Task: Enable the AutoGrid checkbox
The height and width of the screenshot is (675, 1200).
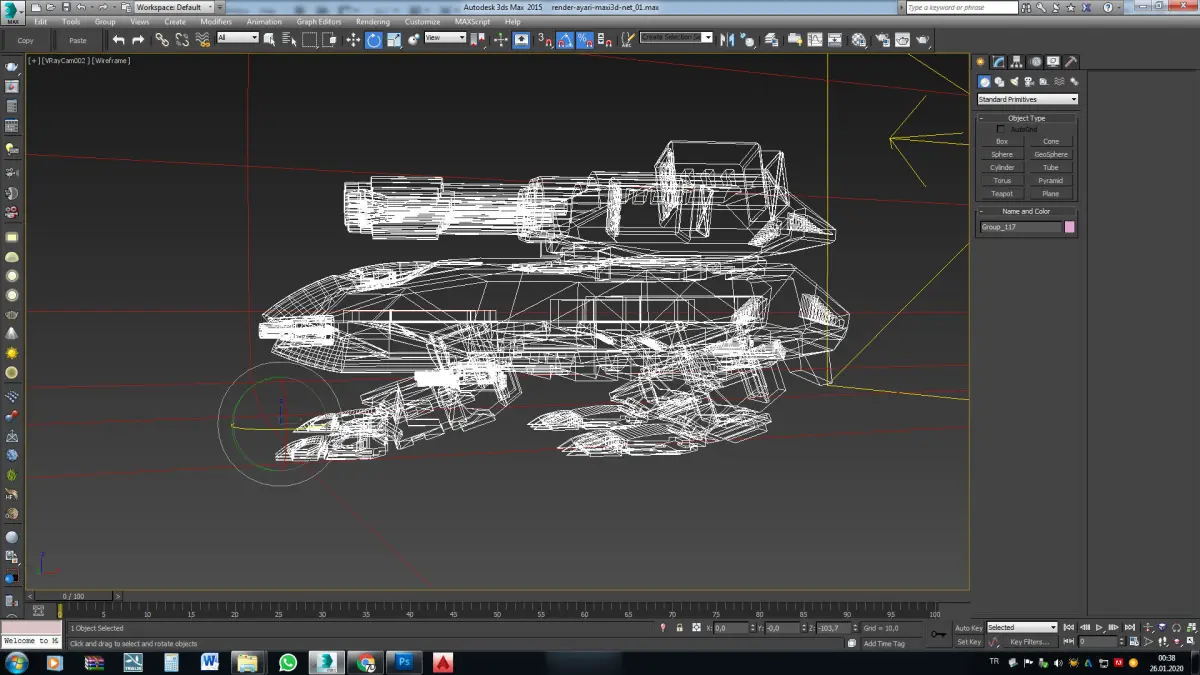Action: point(1001,129)
